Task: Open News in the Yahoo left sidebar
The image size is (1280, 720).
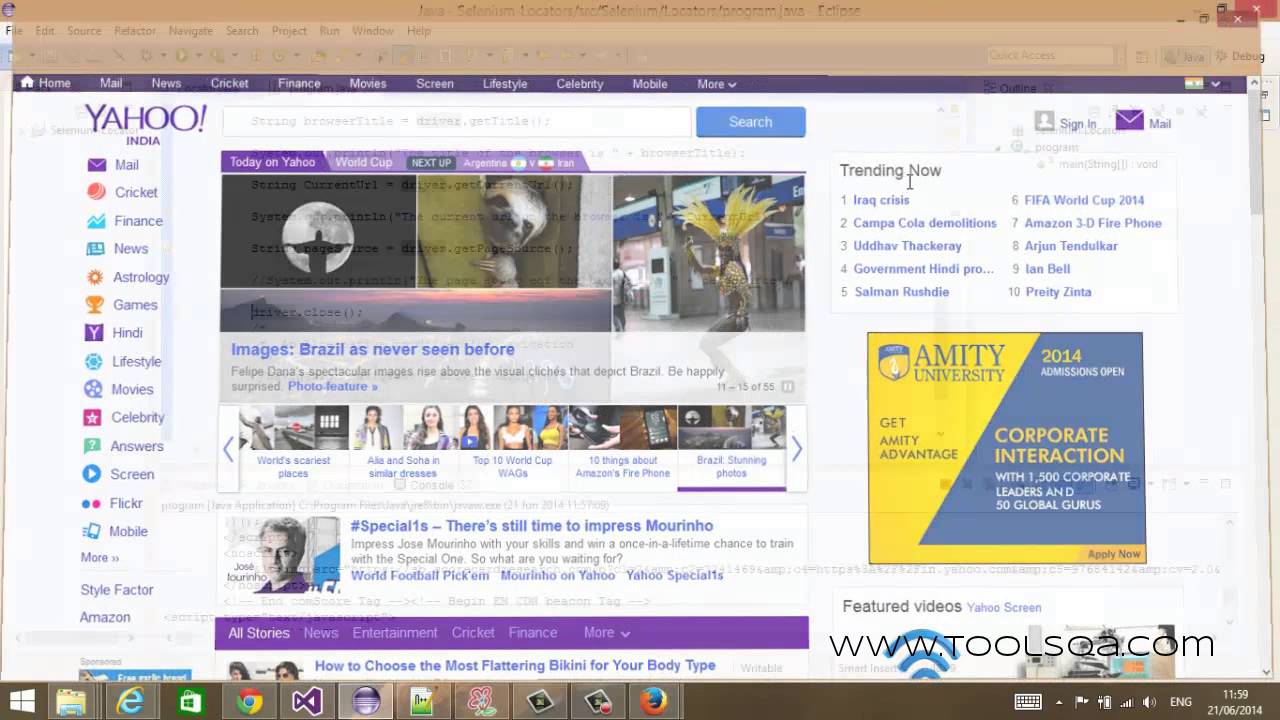Action: coord(117,249)
